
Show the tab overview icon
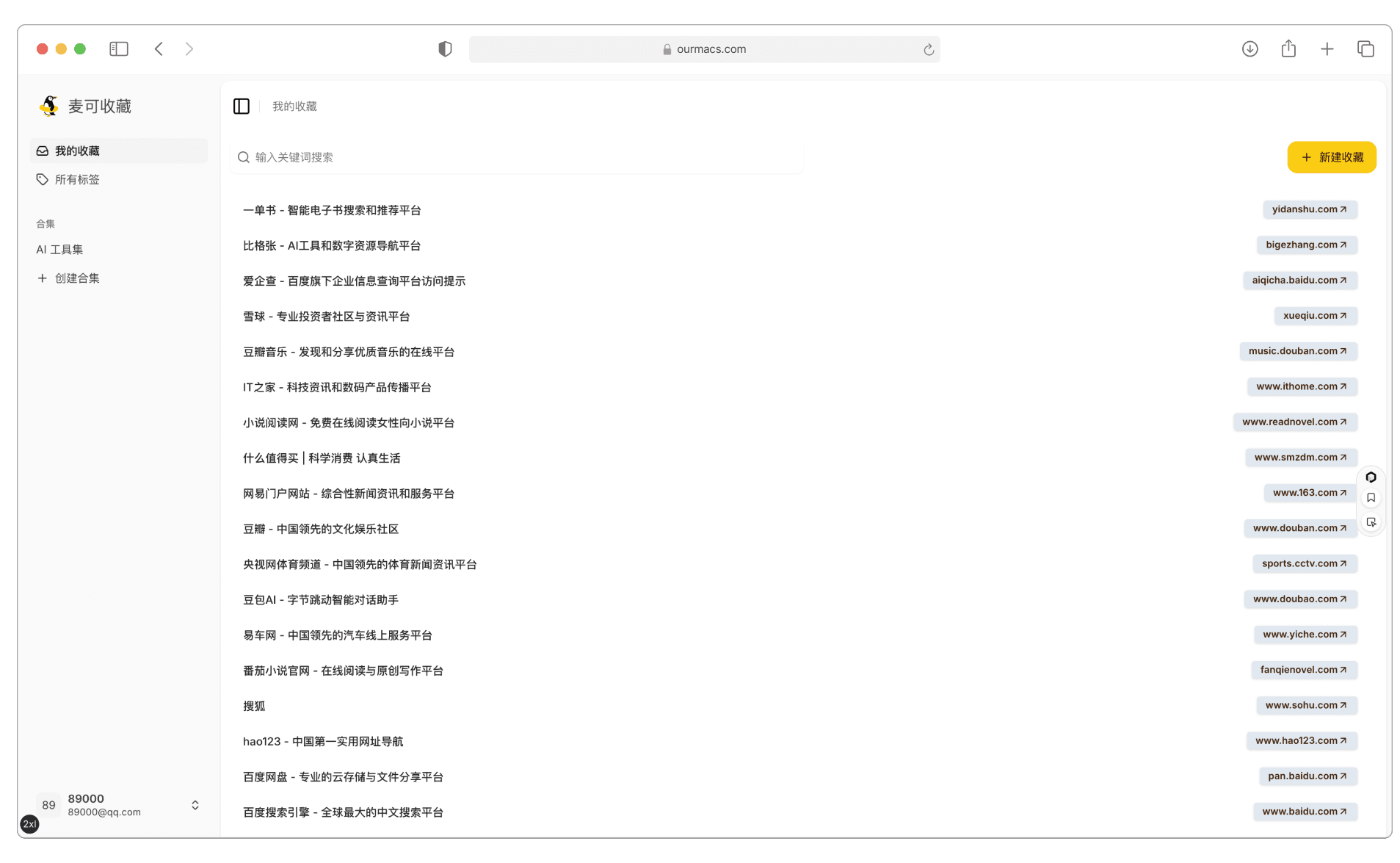click(1365, 49)
